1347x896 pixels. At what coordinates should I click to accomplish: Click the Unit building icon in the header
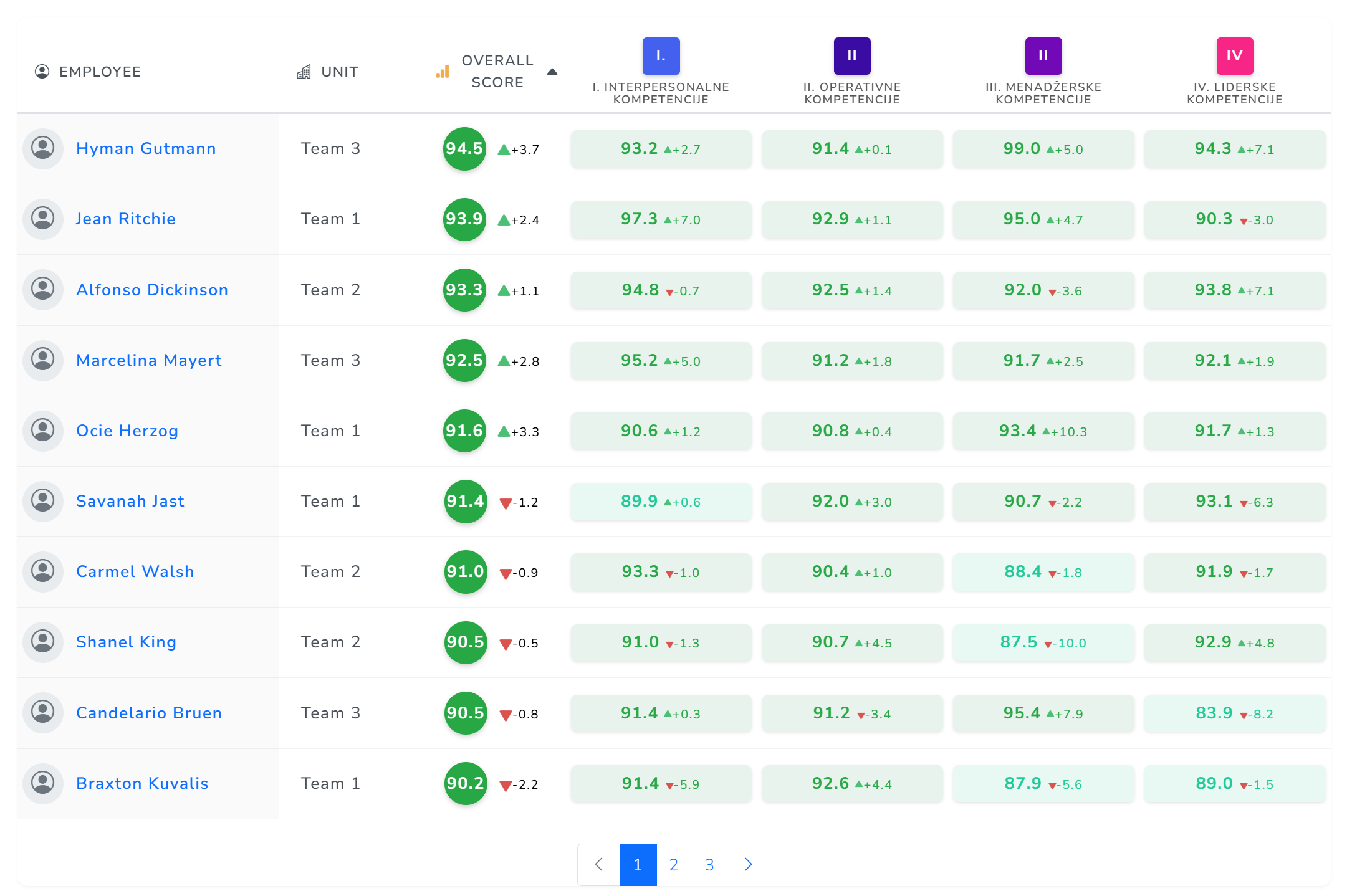tap(304, 72)
